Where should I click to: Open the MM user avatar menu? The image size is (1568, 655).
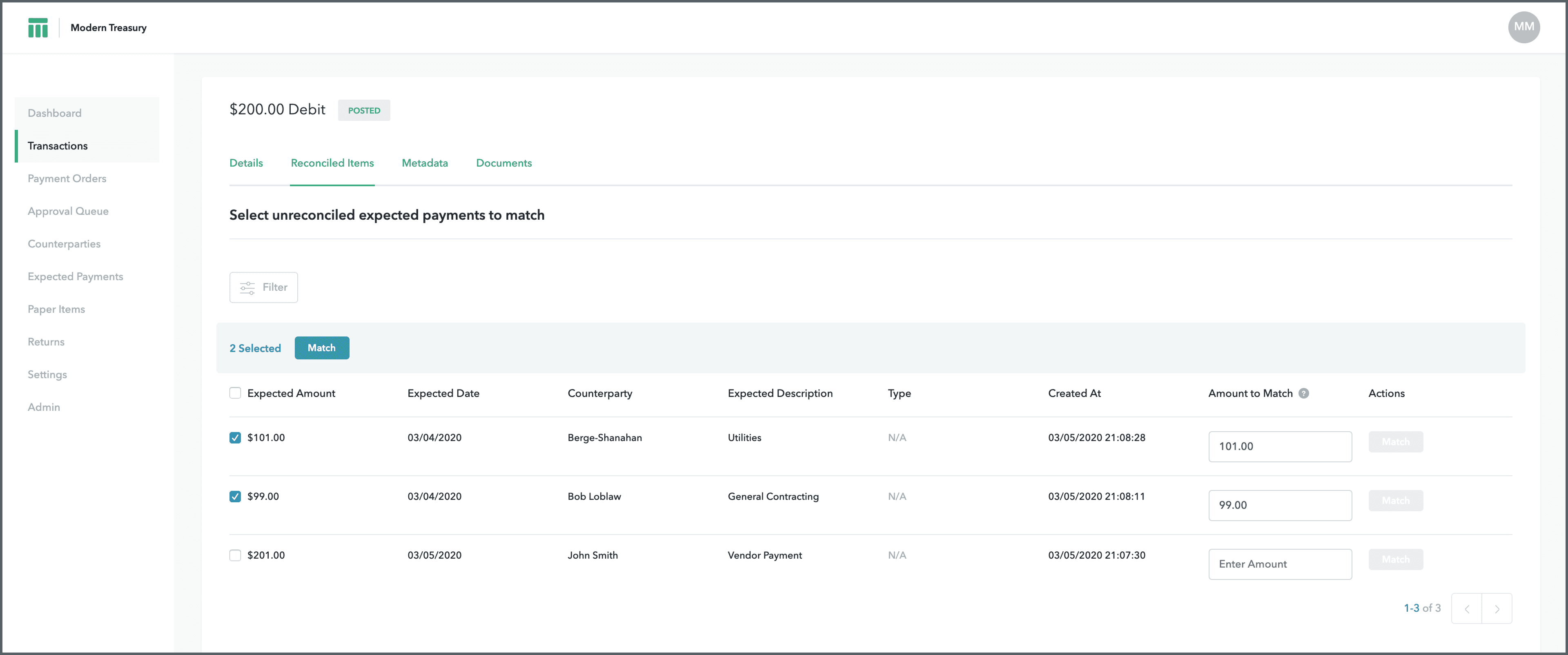(x=1523, y=27)
